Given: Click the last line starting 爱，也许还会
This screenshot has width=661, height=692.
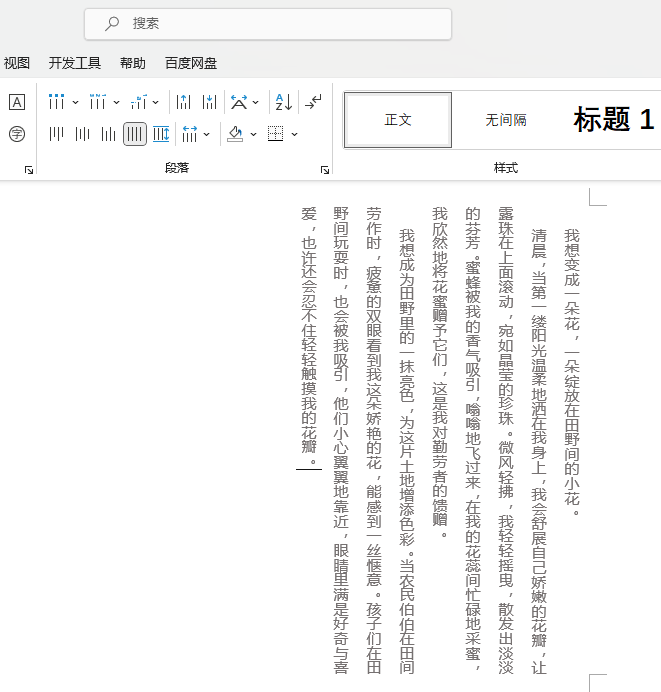Looking at the screenshot, I should tap(309, 336).
